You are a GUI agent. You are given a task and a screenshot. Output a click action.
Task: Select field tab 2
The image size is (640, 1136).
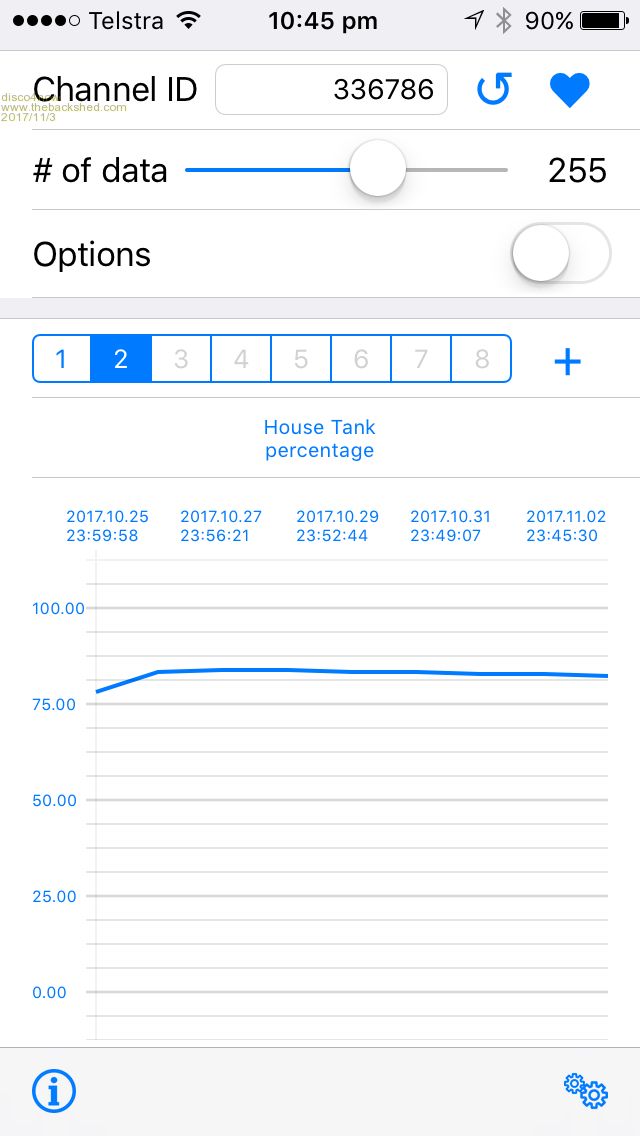tap(121, 359)
